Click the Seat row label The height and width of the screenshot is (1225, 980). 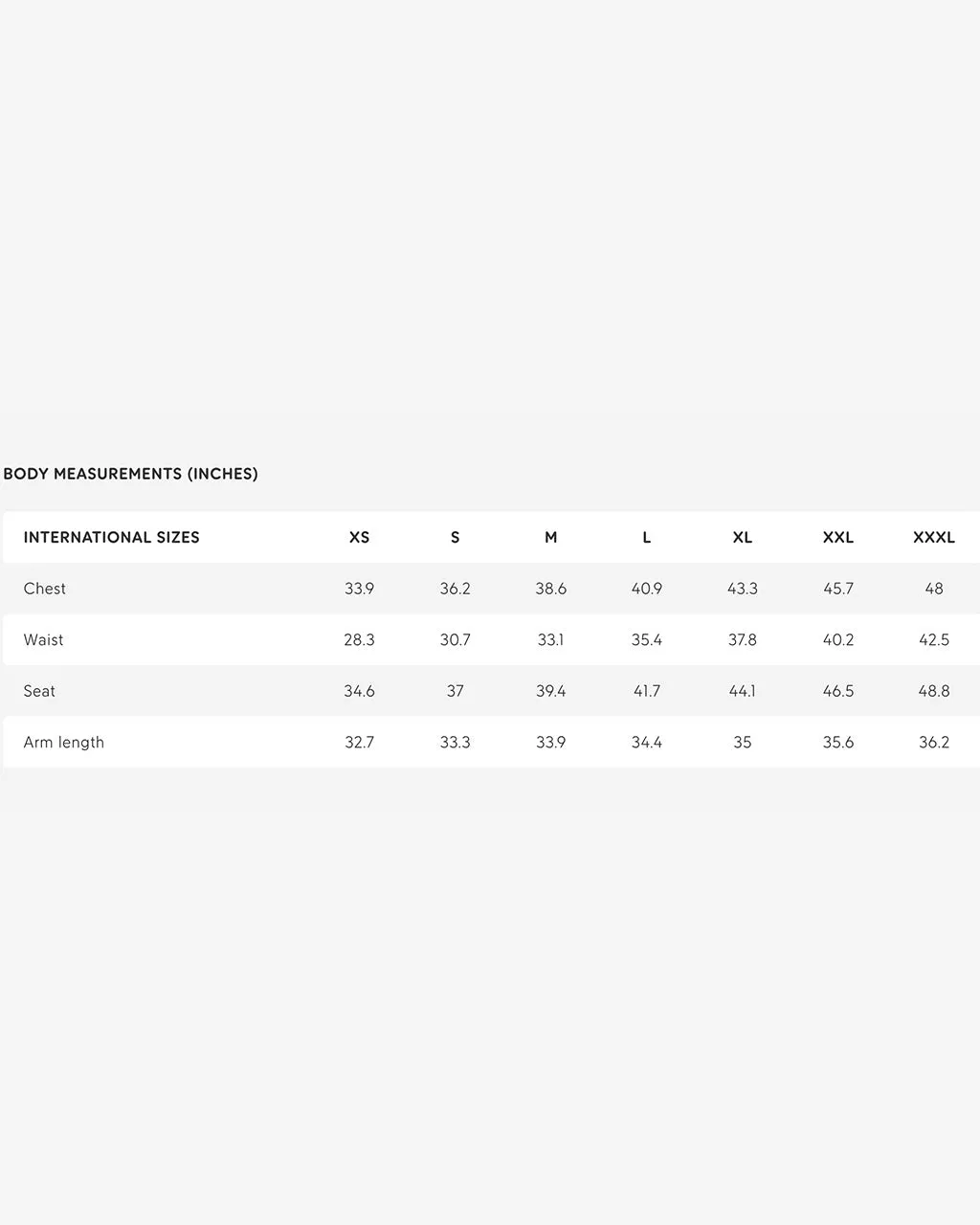coord(39,691)
